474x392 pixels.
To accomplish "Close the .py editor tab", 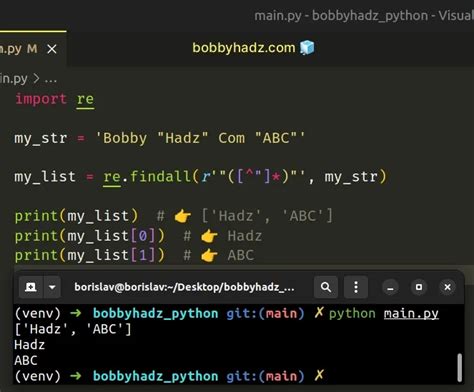I will pos(52,49).
